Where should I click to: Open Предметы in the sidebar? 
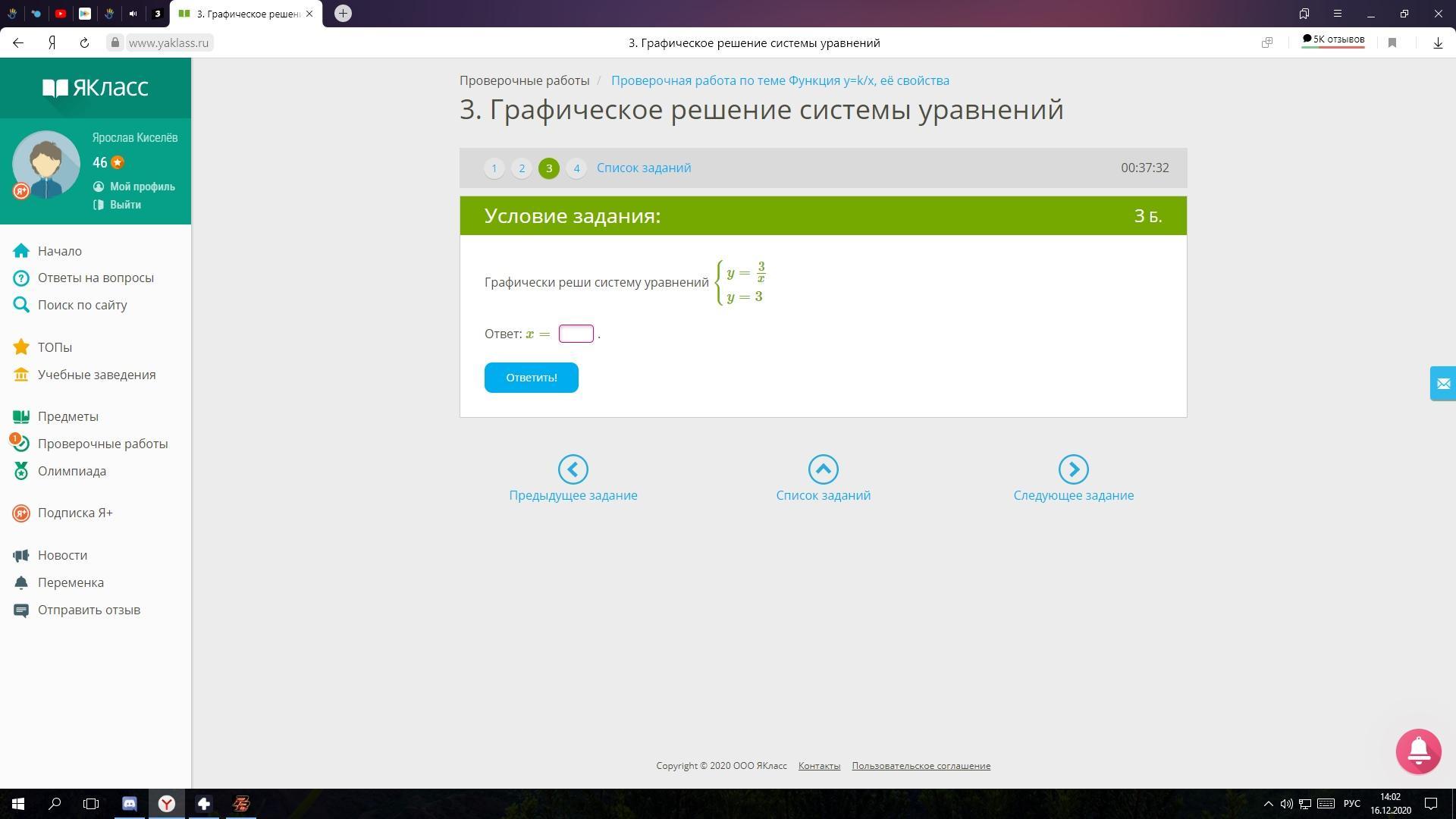pyautogui.click(x=68, y=416)
